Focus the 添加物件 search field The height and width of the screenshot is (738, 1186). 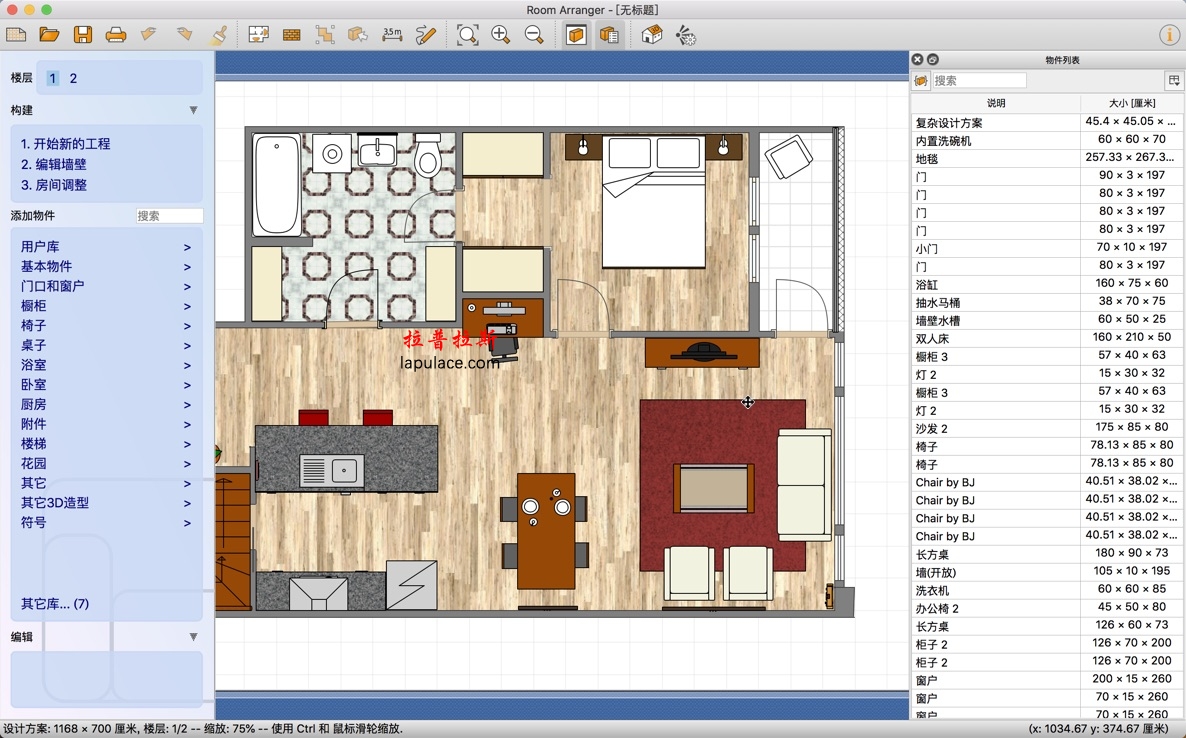(169, 216)
